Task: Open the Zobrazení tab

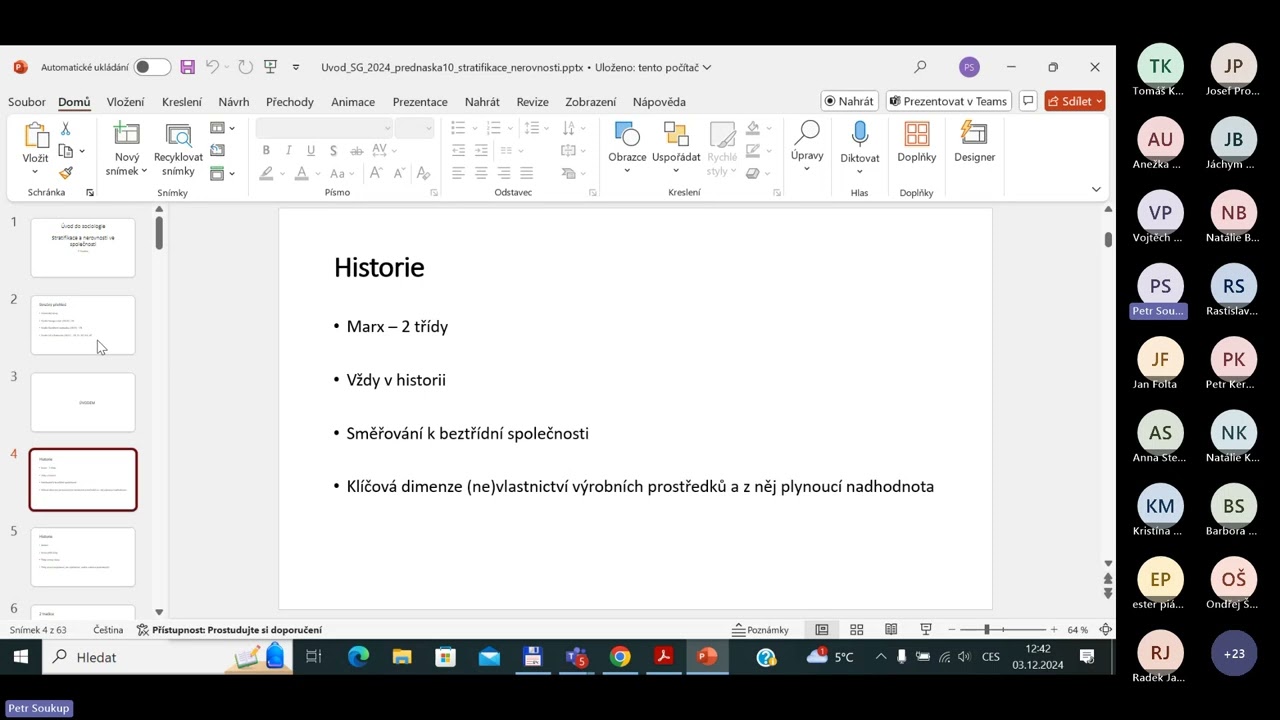Action: point(591,102)
